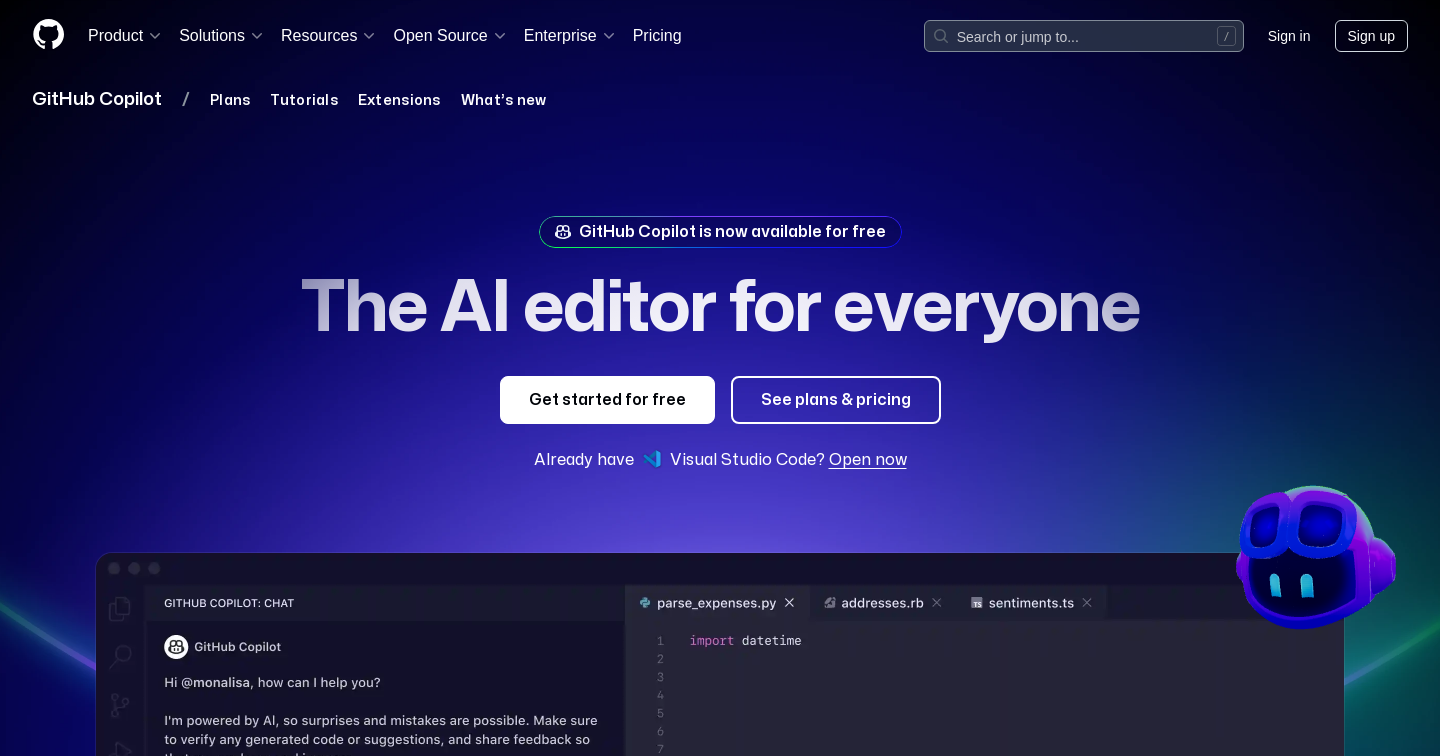Click the heading The AI editor for everyone
1440x756 pixels.
coord(720,306)
